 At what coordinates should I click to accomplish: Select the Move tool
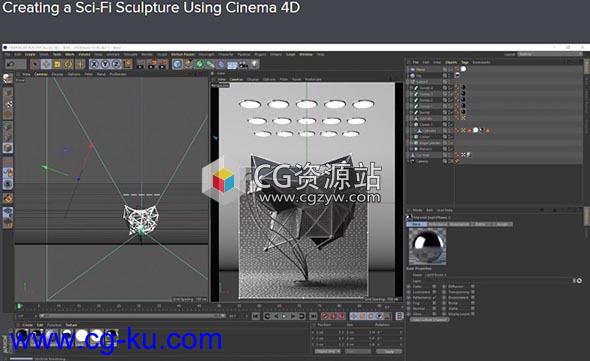[x=46, y=64]
